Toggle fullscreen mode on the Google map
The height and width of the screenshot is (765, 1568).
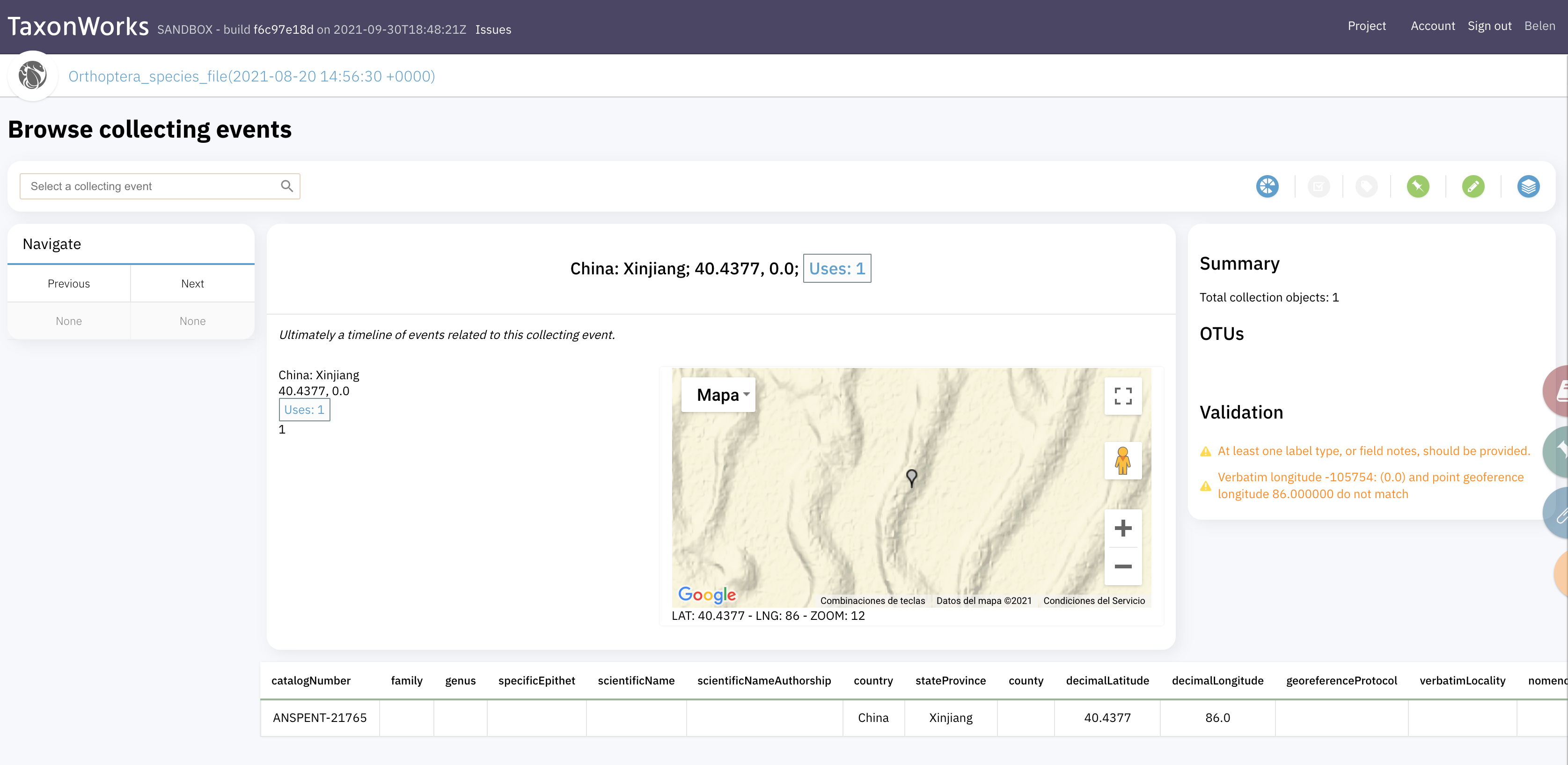[x=1122, y=396]
